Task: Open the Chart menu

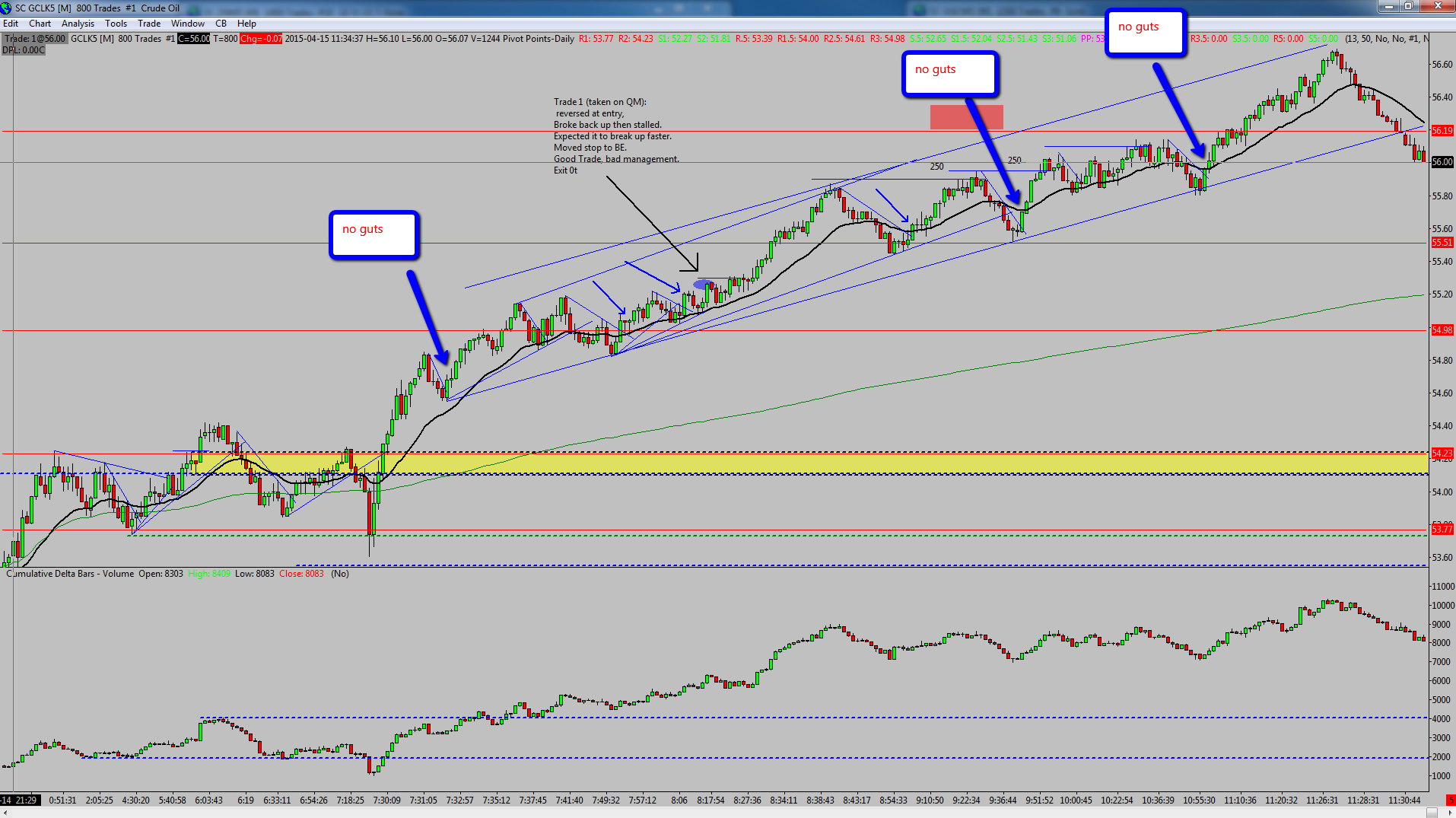Action: click(x=40, y=24)
